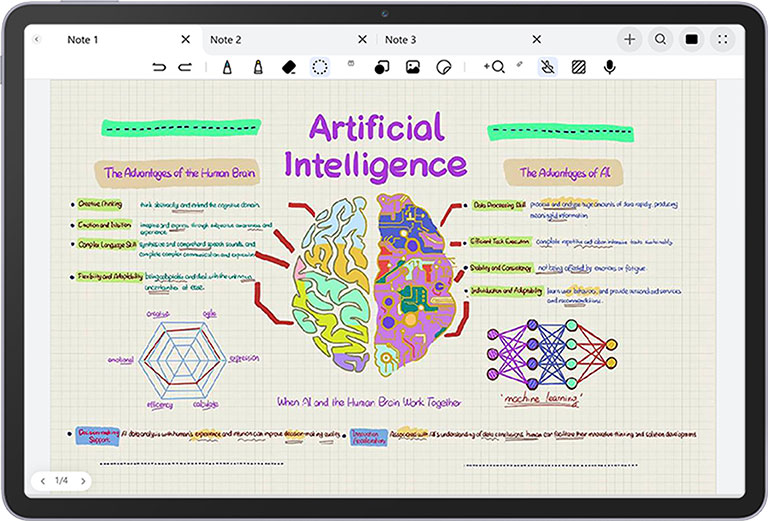Switch to the Note 2 tab
The height and width of the screenshot is (521, 768).
(x=226, y=40)
